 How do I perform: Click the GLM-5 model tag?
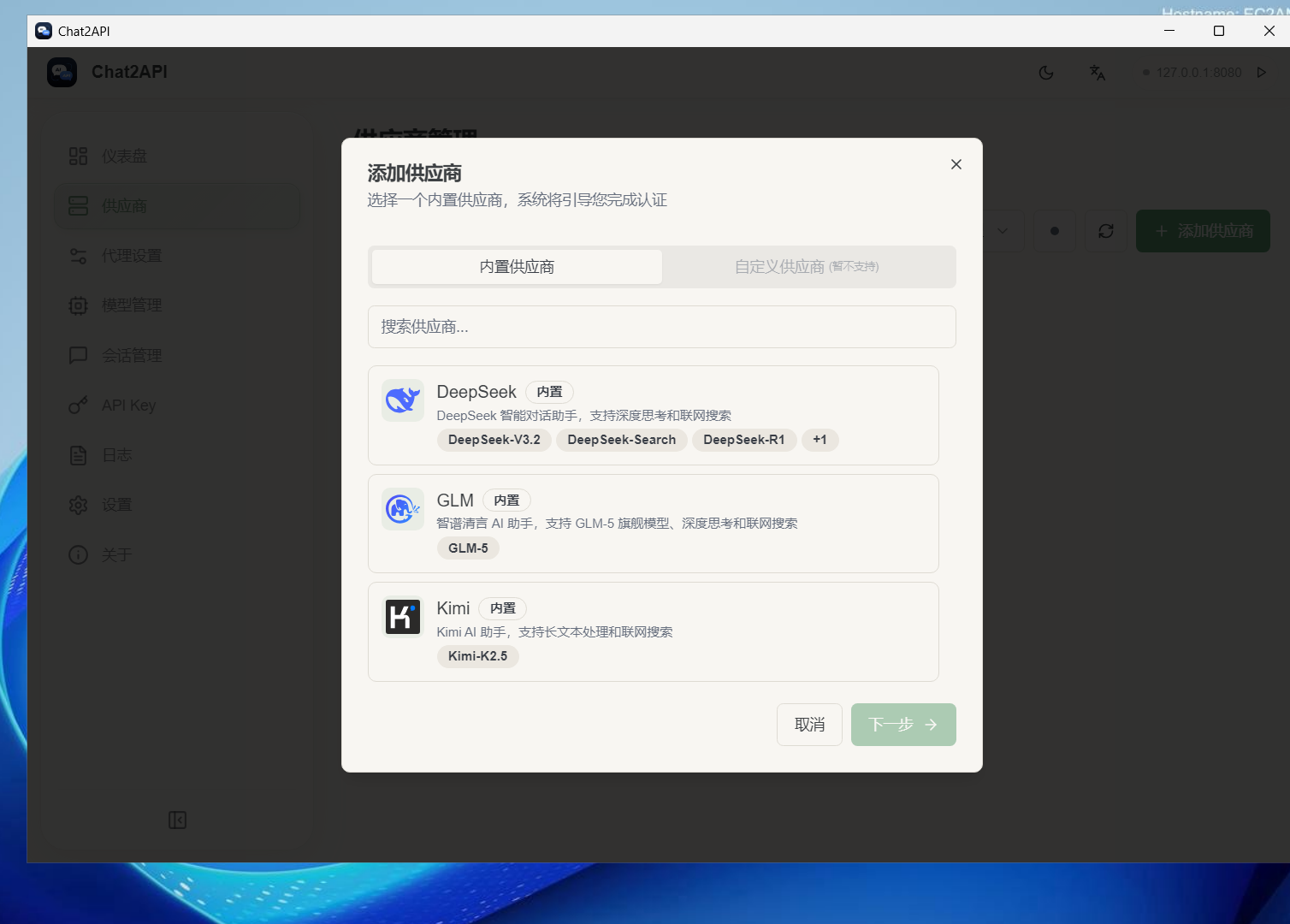click(468, 548)
